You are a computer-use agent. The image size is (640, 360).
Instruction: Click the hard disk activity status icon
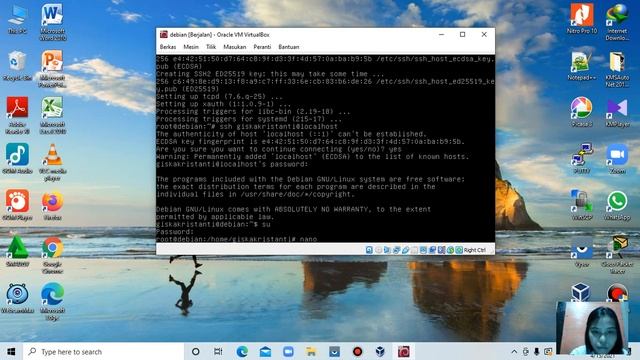click(369, 250)
